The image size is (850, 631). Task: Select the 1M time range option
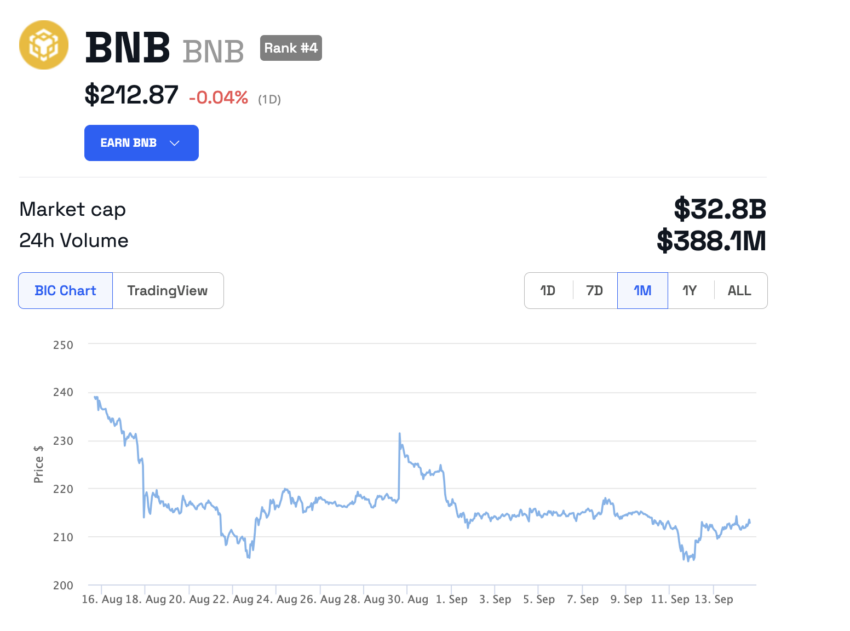pyautogui.click(x=642, y=290)
